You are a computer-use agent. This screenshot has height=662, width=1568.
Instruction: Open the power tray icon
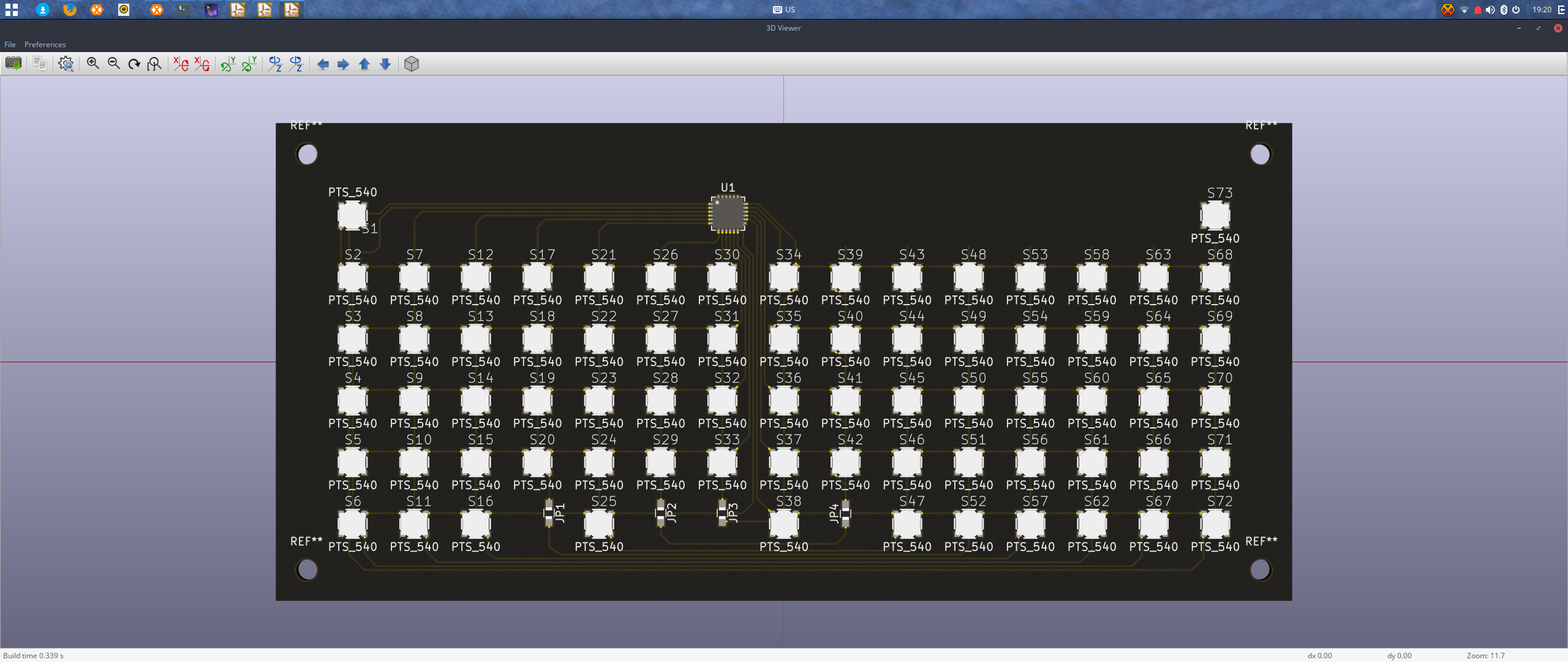pos(1516,9)
